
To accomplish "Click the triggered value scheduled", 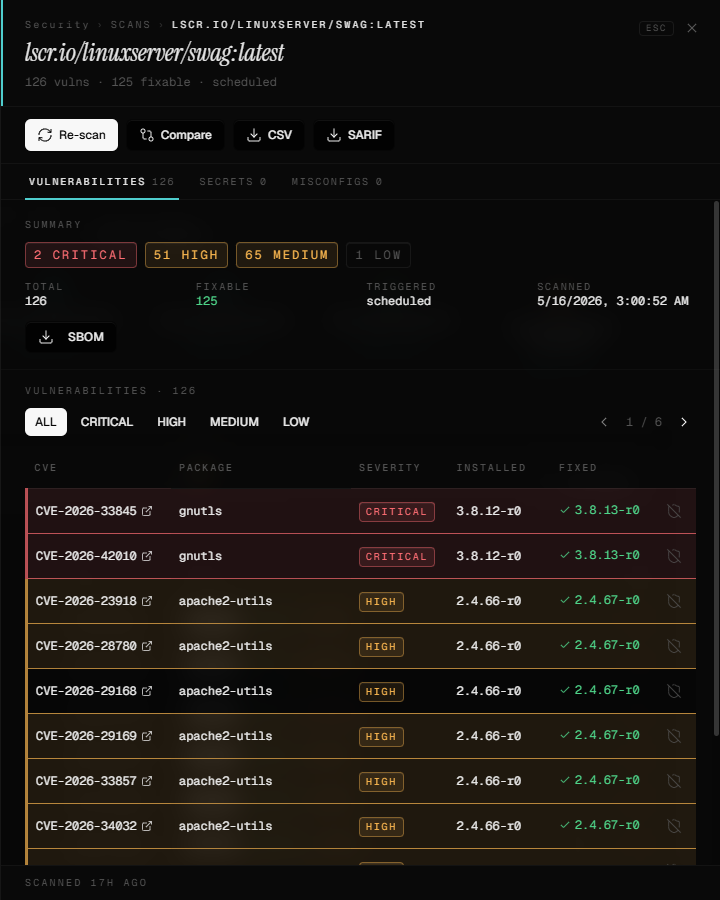I will [398, 301].
